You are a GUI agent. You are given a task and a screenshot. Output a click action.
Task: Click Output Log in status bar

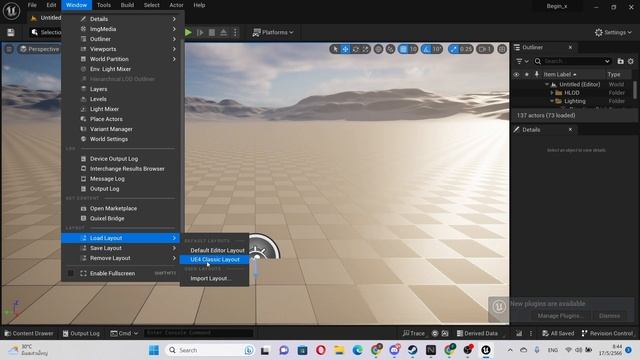click(x=81, y=333)
